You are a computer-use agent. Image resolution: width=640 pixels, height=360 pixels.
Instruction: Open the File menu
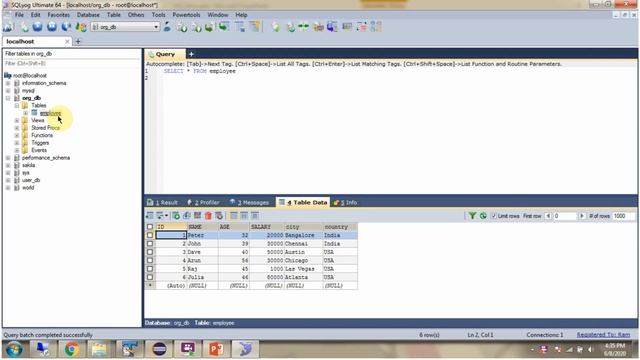click(x=19, y=15)
